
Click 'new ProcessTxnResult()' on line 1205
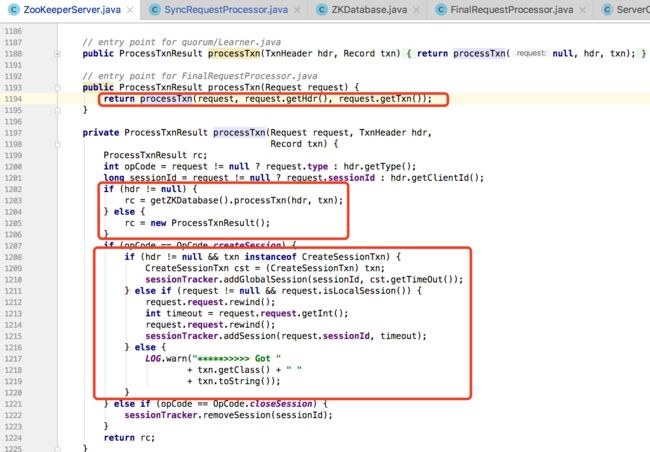coord(207,223)
